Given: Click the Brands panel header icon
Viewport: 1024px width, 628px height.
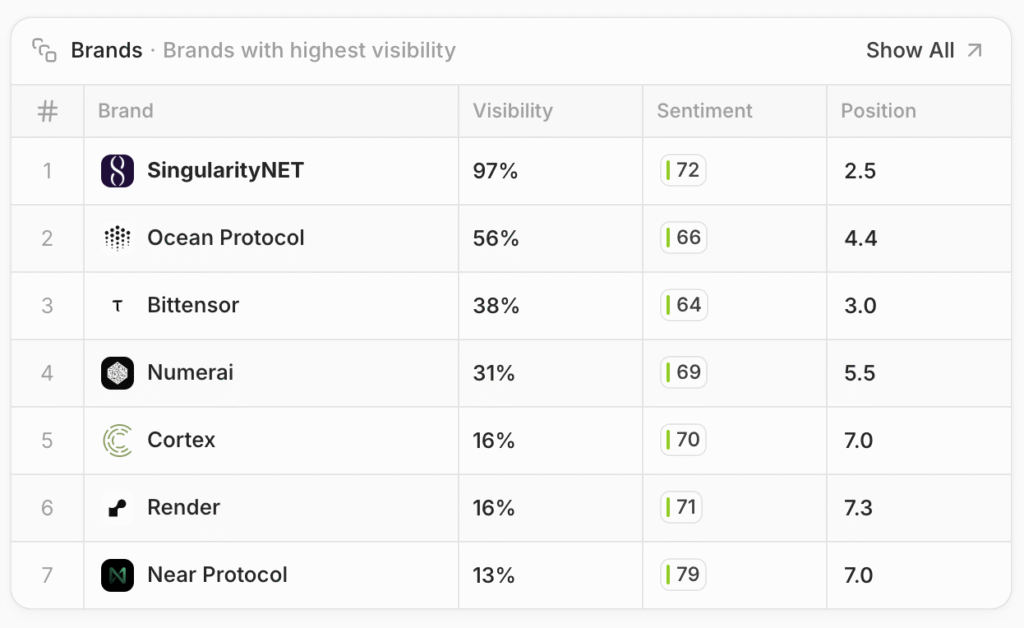Looking at the screenshot, I should pos(44,51).
